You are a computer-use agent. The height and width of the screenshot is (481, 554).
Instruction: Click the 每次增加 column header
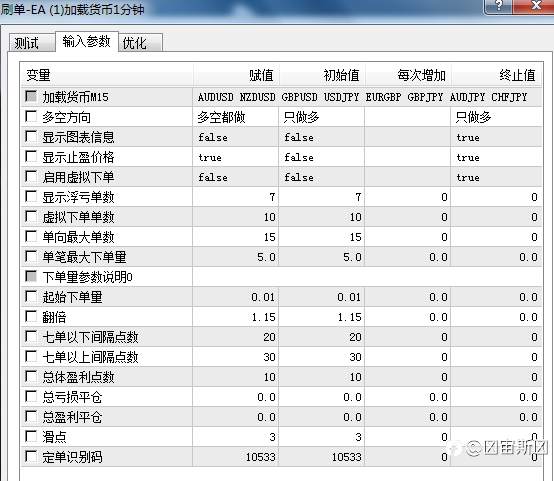(408, 75)
